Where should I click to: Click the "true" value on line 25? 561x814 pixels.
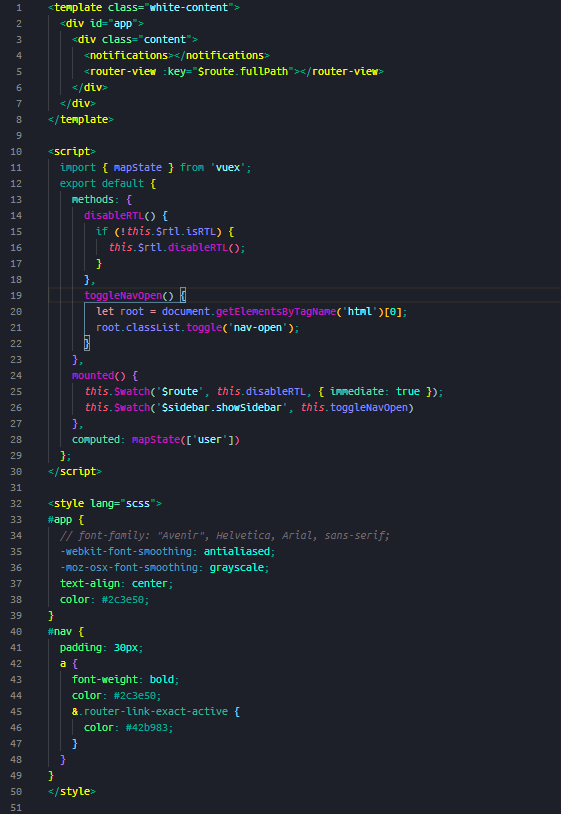pos(408,391)
